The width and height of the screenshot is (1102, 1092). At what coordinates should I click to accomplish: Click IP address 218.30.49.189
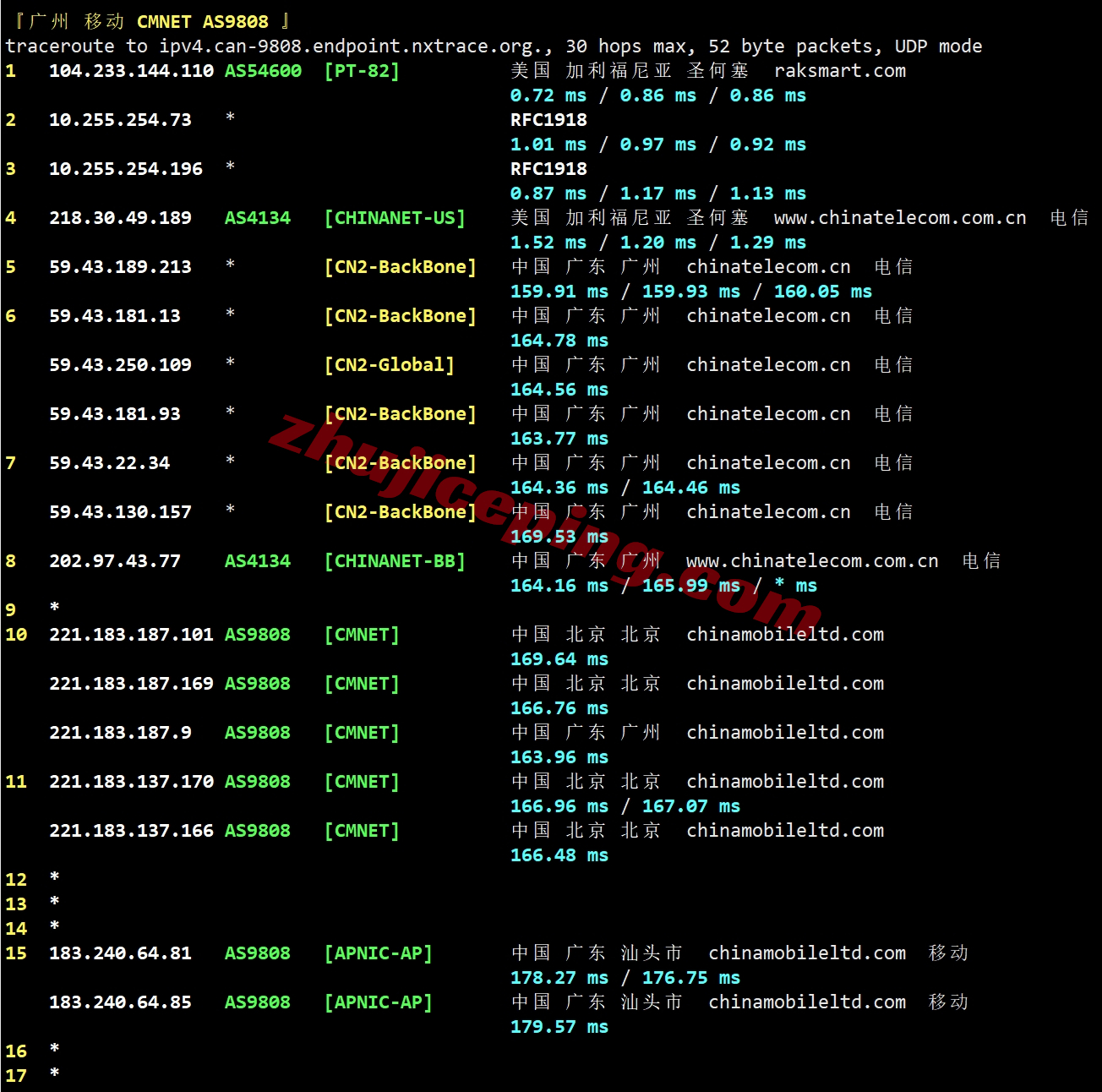120,218
